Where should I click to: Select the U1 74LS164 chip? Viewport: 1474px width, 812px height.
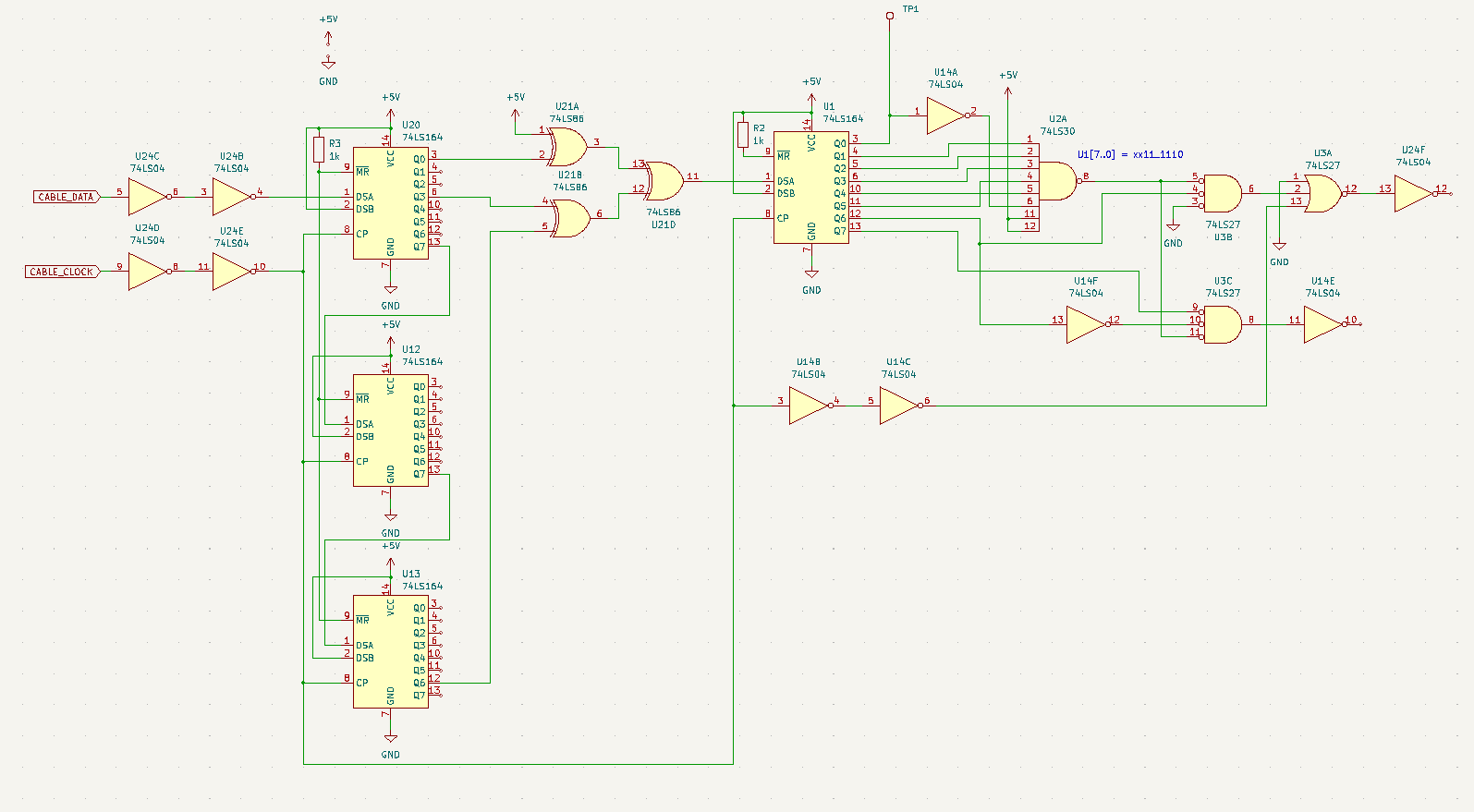[810, 188]
